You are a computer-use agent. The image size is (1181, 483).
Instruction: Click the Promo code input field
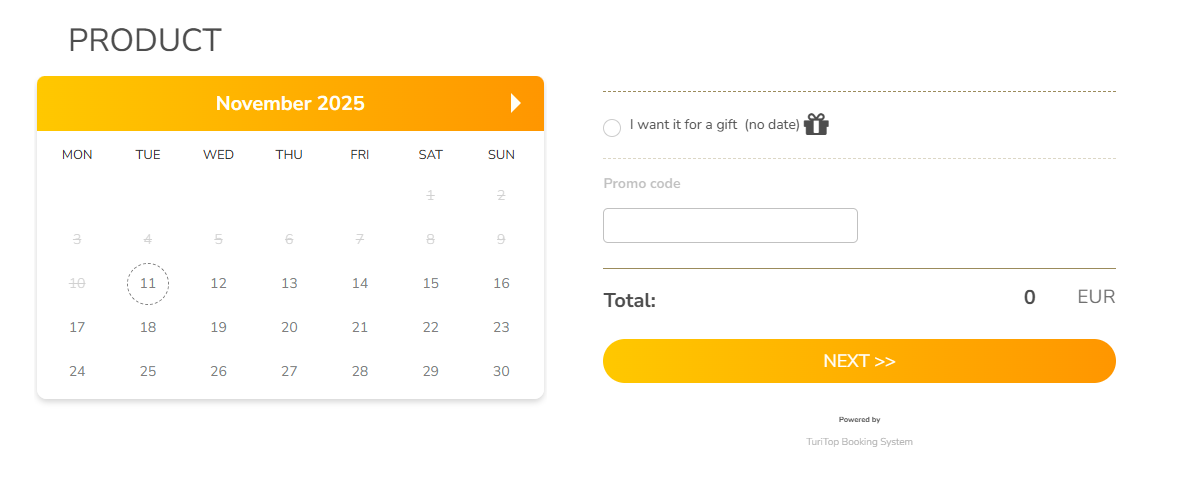[x=730, y=225]
